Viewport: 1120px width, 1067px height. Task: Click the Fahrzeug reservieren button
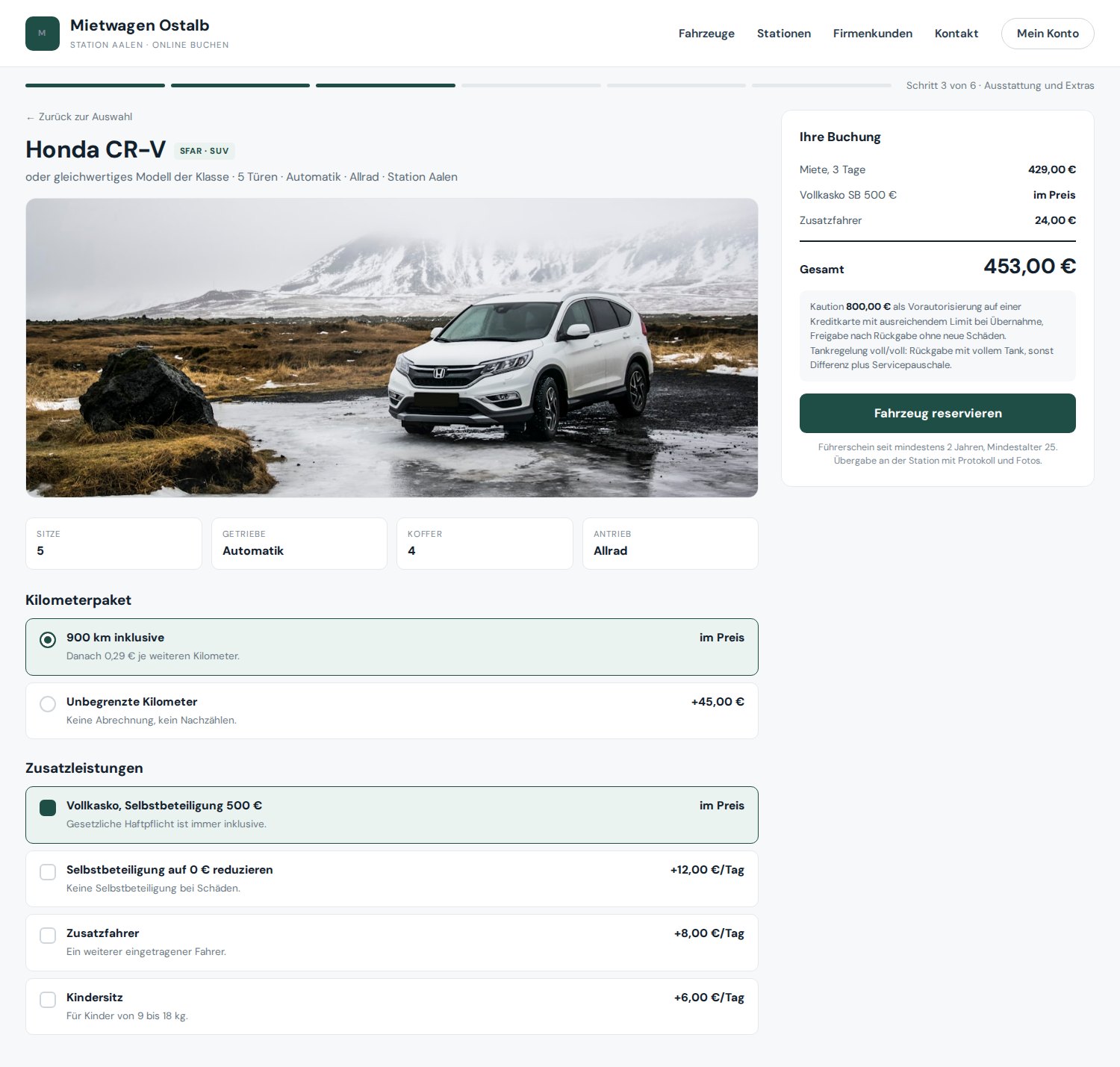[938, 413]
